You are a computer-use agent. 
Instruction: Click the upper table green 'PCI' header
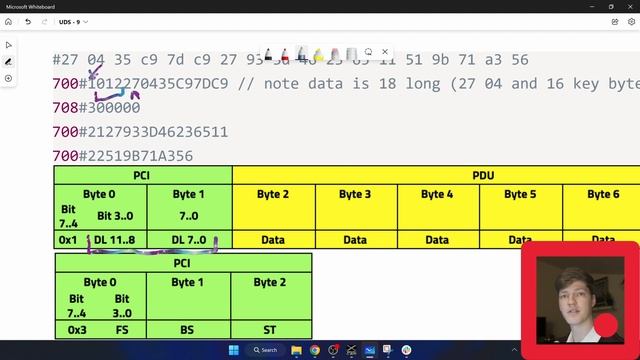(142, 176)
